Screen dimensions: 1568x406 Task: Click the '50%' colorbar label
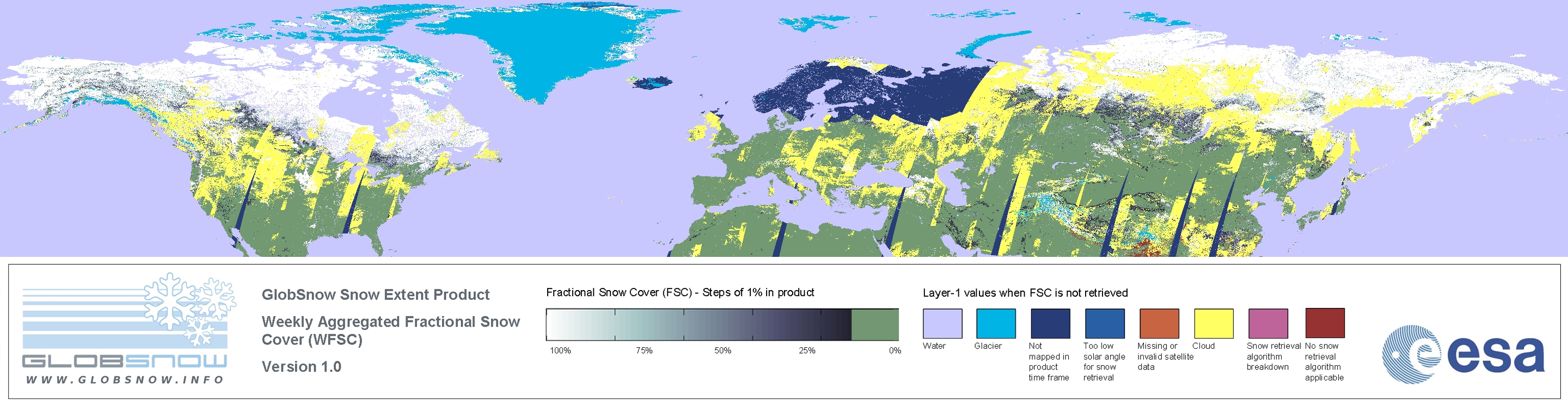tap(722, 350)
